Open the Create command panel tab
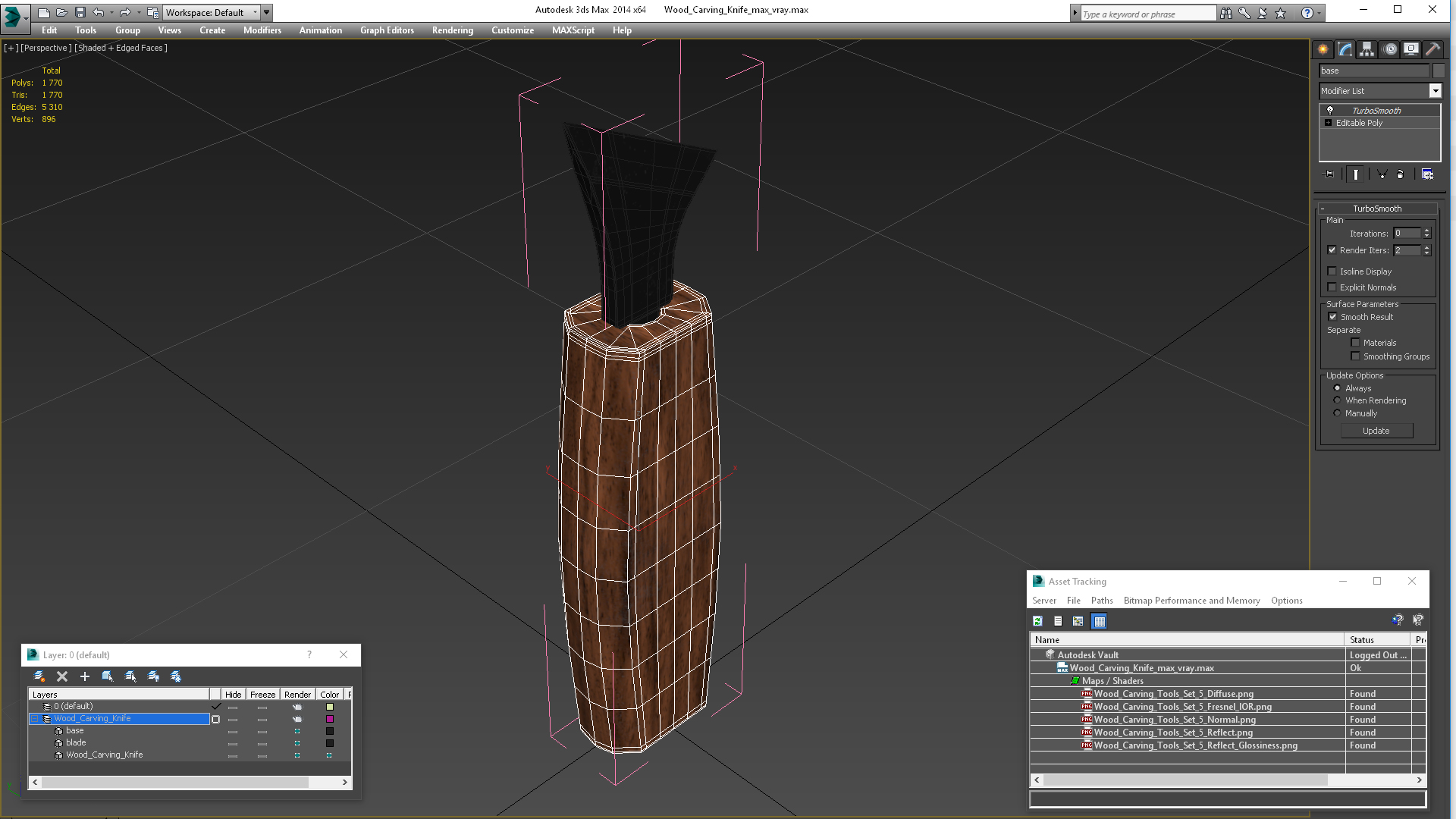 [1323, 49]
